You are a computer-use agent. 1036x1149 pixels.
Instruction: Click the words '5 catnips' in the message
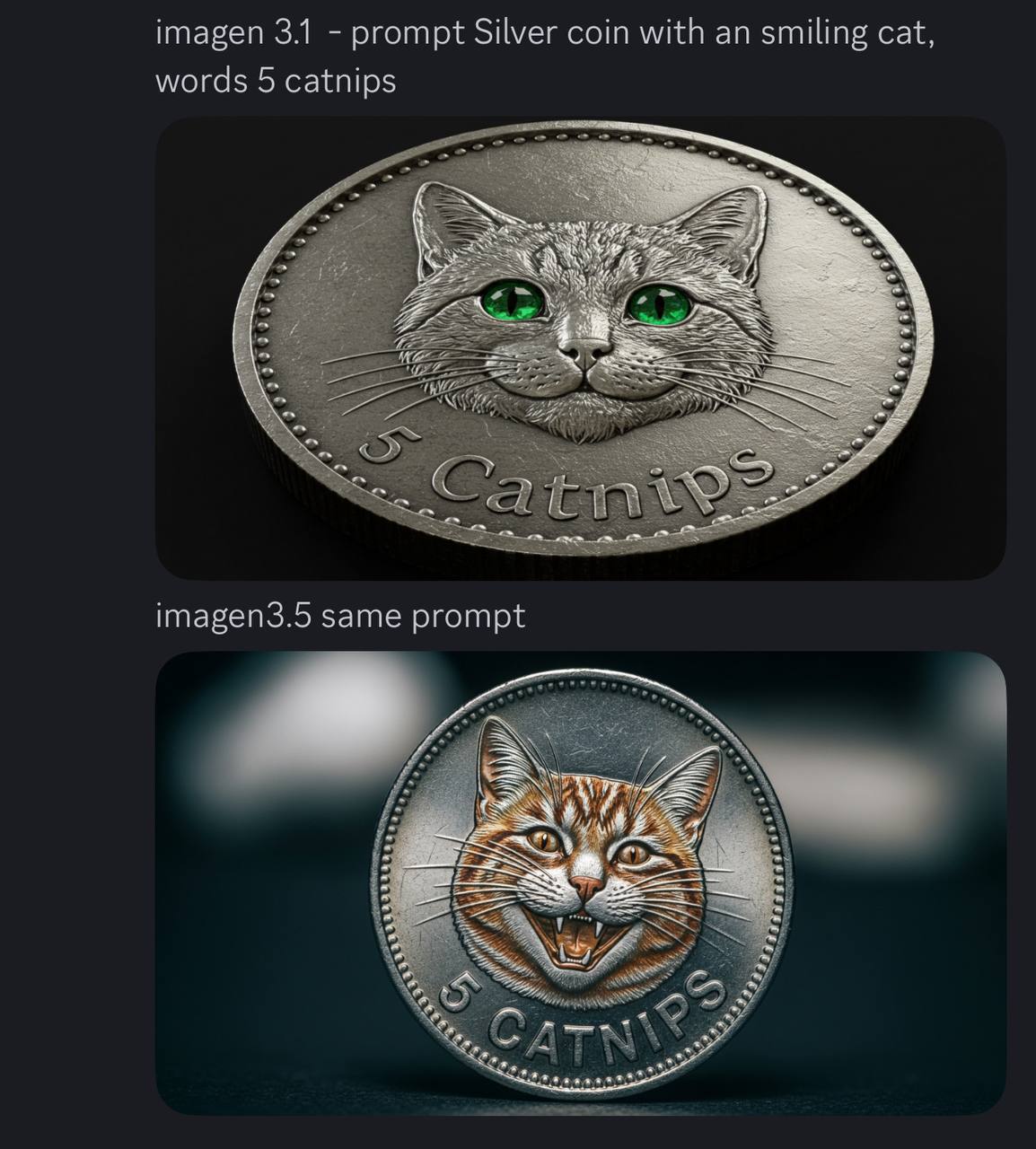coord(327,81)
